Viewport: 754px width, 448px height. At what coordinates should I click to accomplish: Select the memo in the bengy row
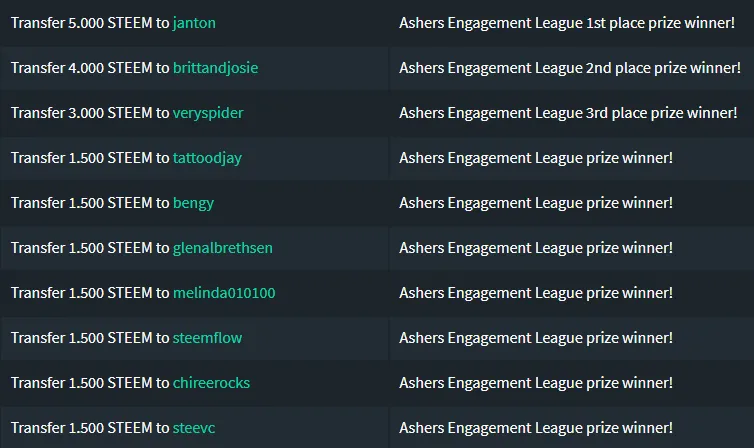pyautogui.click(x=536, y=203)
